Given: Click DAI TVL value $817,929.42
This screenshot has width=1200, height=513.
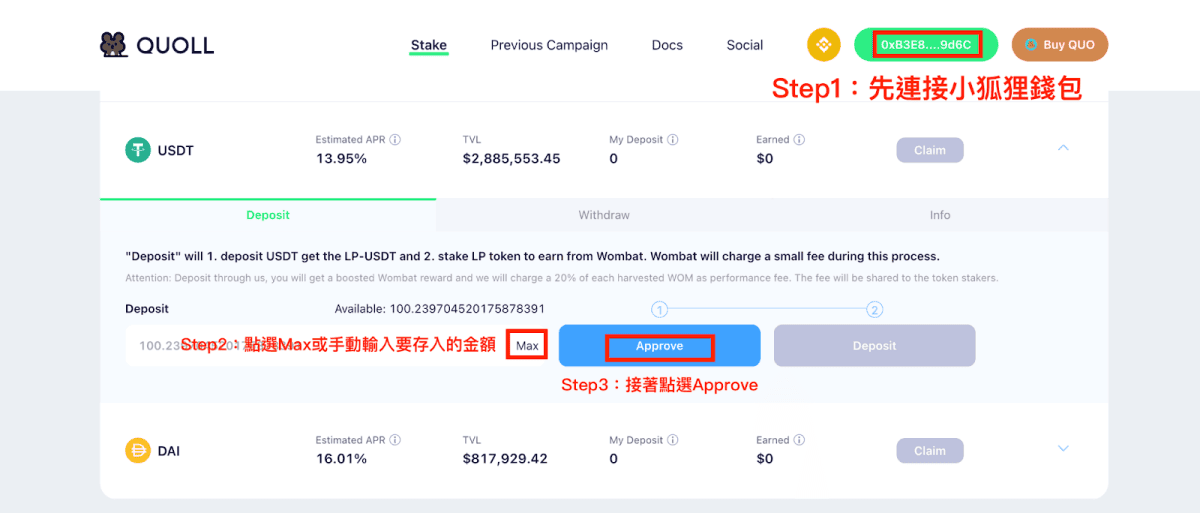Looking at the screenshot, I should pyautogui.click(x=505, y=459).
